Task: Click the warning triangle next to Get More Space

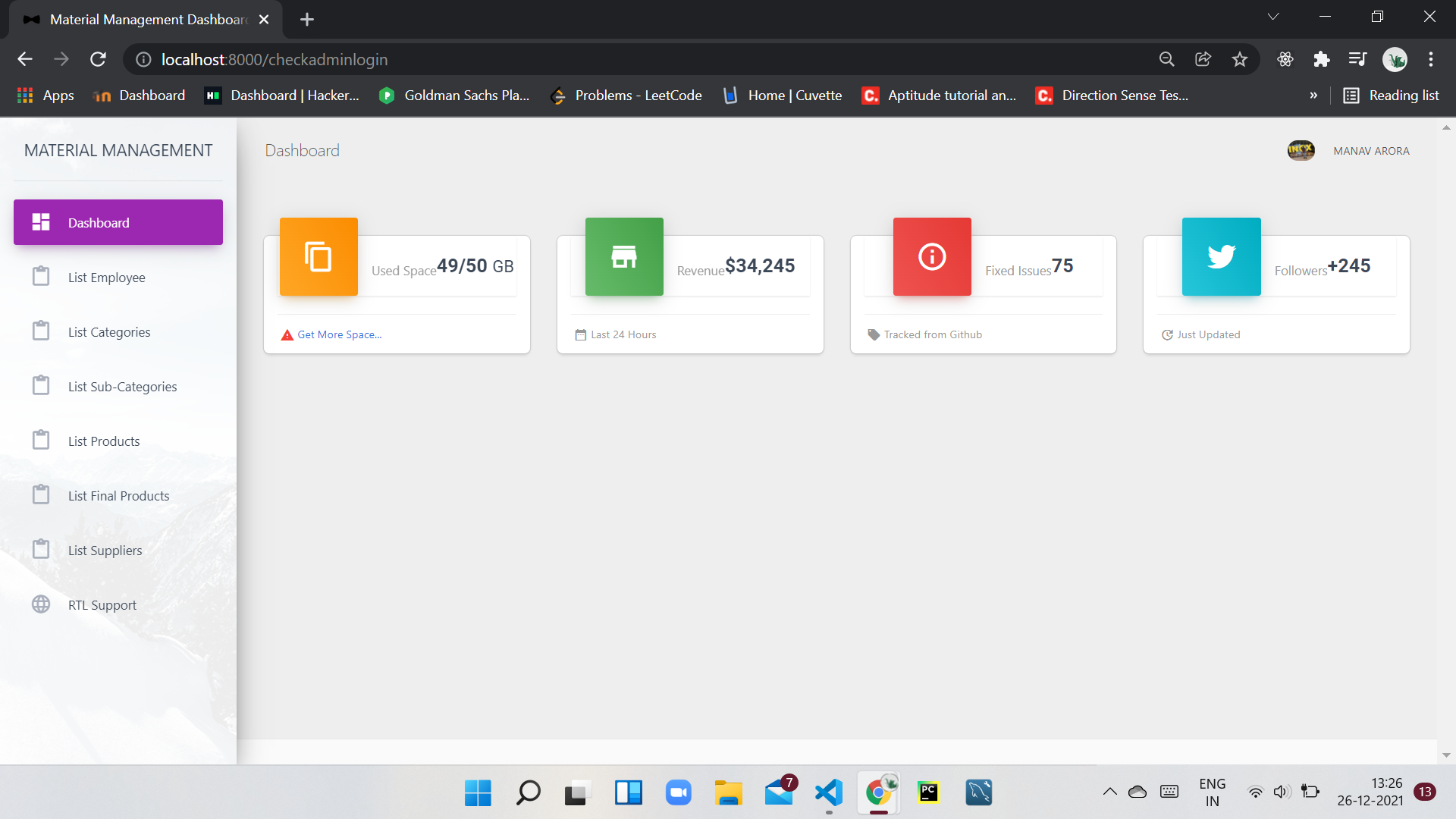Action: pos(287,334)
